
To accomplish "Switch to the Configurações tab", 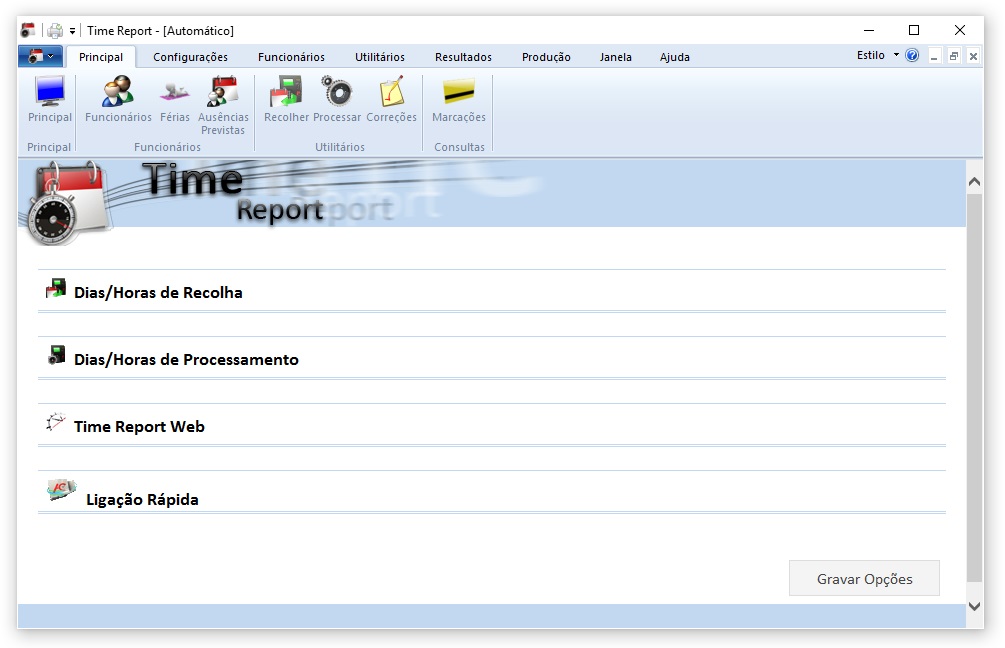I will coord(190,57).
